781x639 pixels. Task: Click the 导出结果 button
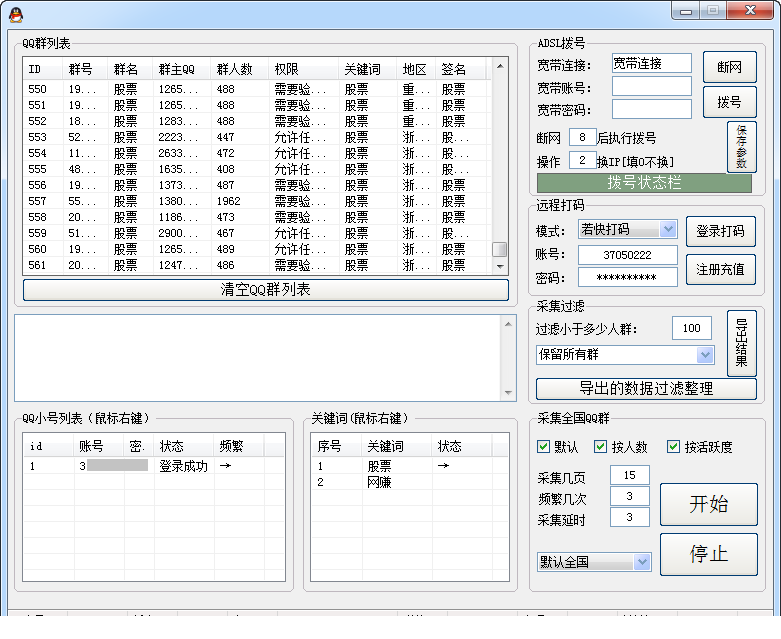pos(742,343)
